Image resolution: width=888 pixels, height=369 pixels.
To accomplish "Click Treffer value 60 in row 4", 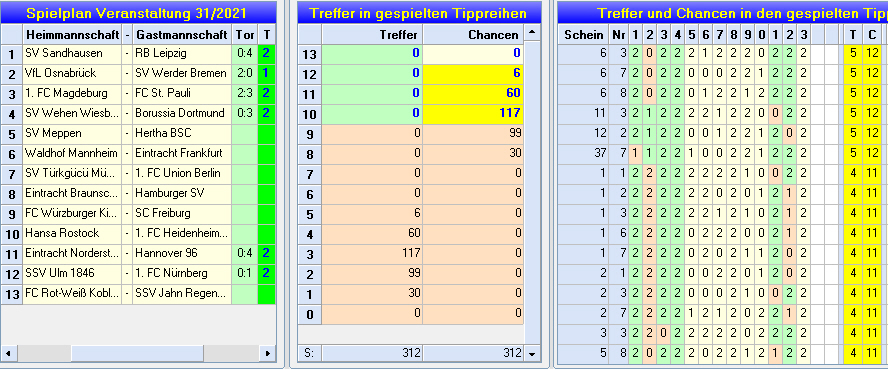I will pyautogui.click(x=372, y=234).
